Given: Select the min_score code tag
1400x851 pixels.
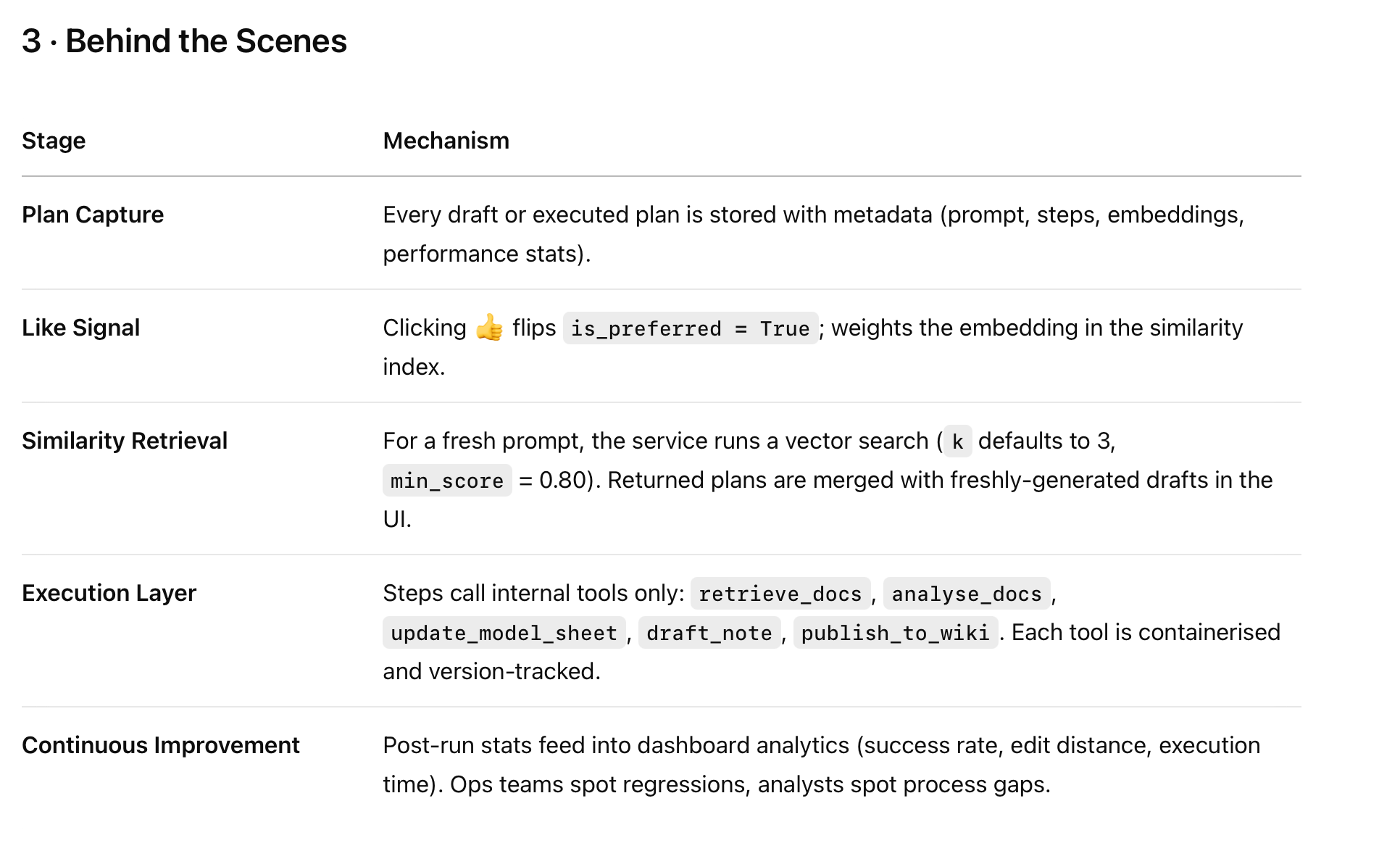Looking at the screenshot, I should point(447,481).
